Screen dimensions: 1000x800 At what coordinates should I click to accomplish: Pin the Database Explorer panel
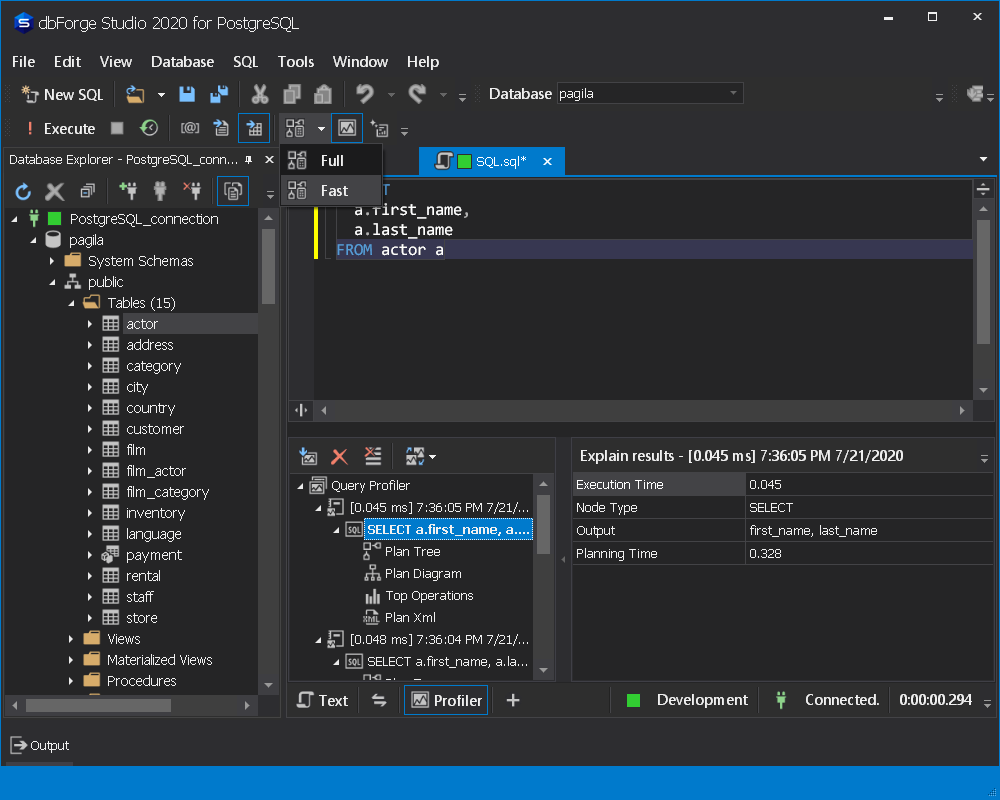[249, 159]
